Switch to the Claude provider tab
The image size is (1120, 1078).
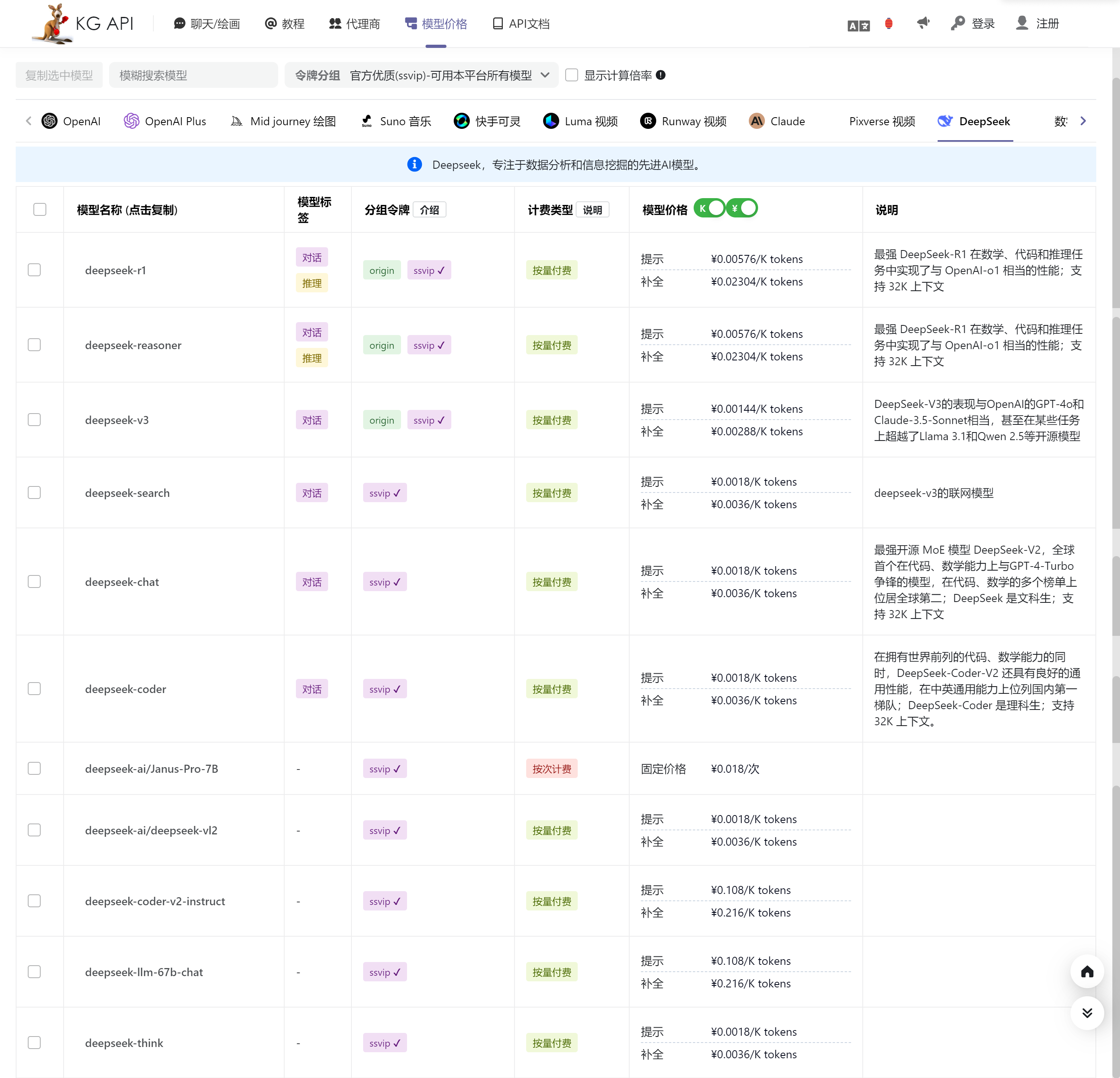click(x=777, y=121)
